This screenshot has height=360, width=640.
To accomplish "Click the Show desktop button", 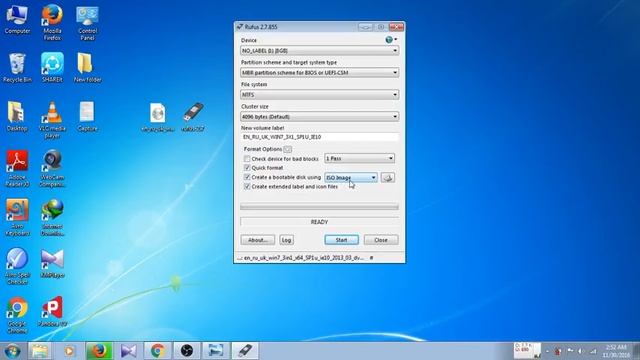I will coord(636,351).
